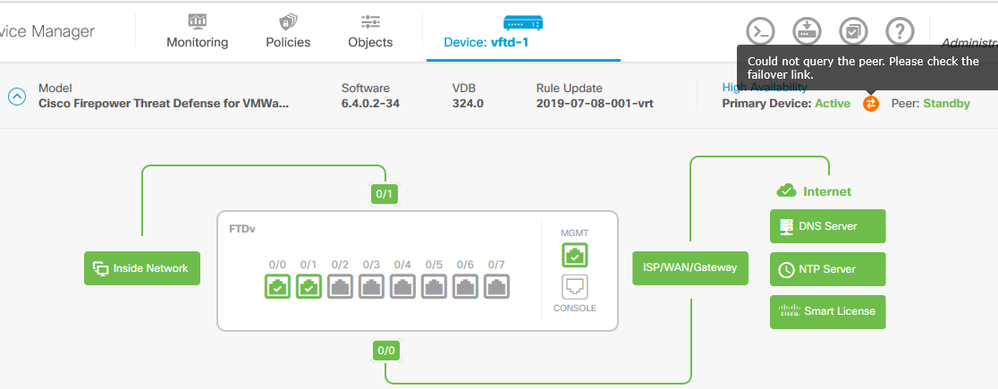This screenshot has width=998, height=389.
Task: Select the Inside Network box
Action: coord(142,268)
